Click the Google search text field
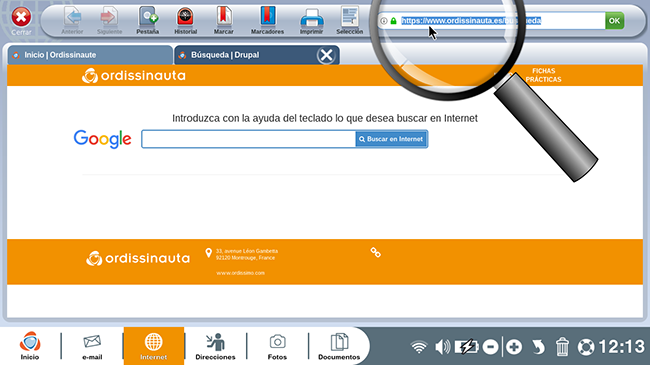Viewport: 650px width, 365px height. [249, 139]
